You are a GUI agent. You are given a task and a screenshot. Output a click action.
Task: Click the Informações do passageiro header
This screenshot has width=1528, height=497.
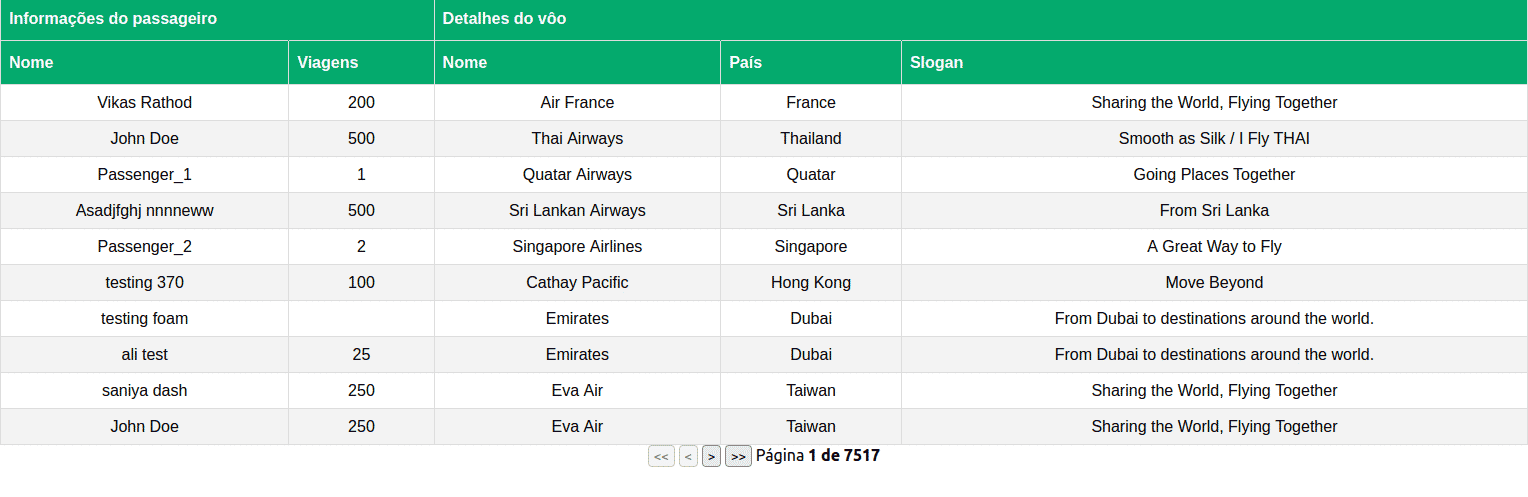point(113,19)
